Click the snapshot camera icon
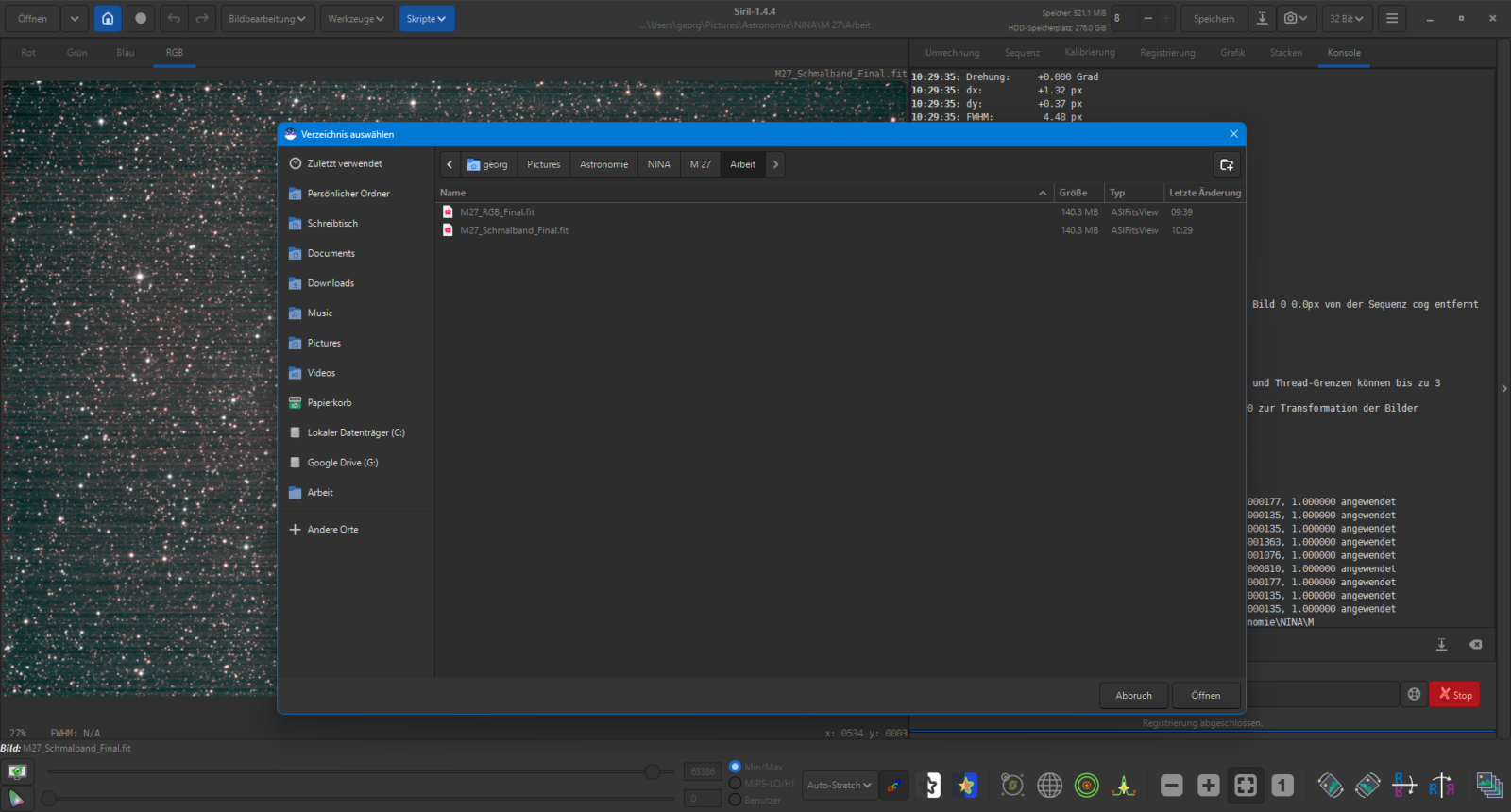 (1296, 19)
